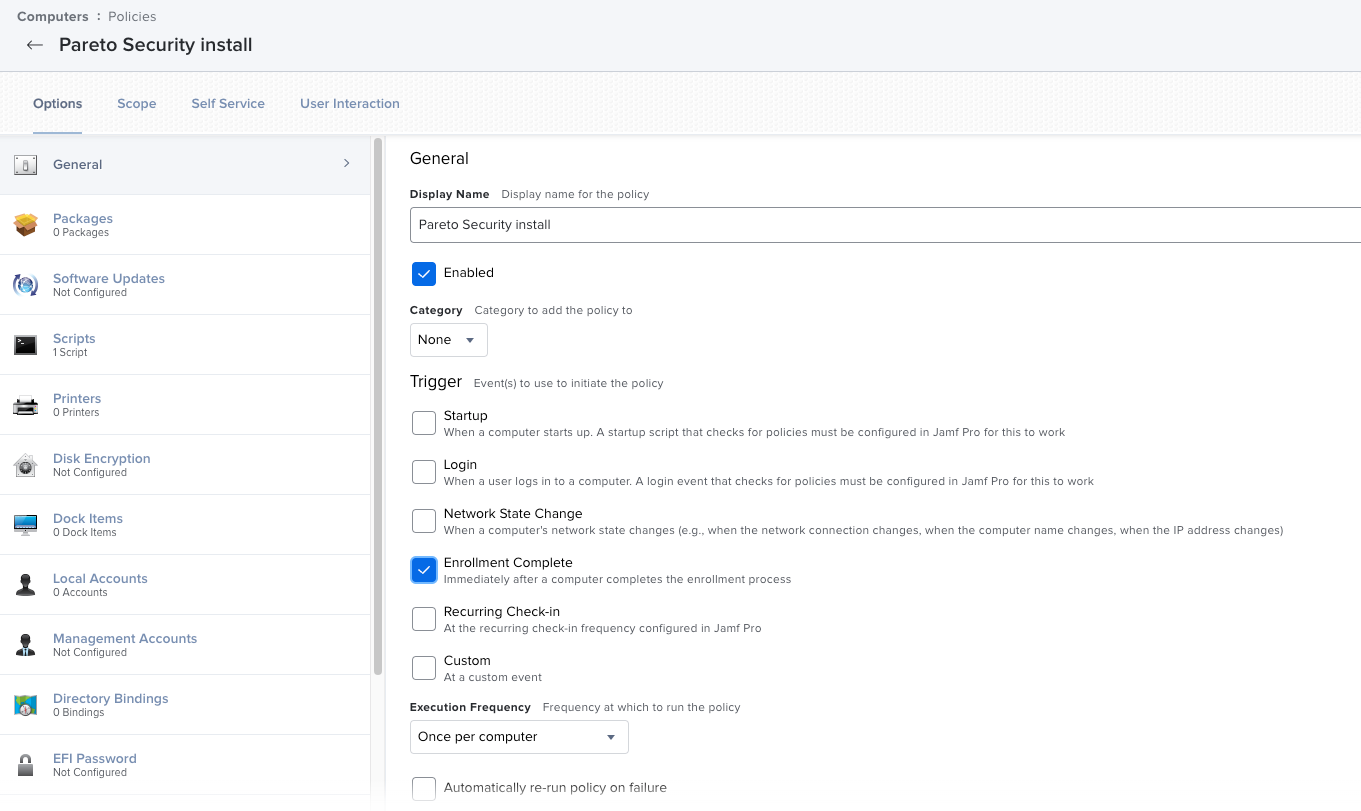Switch to the Scope tab
This screenshot has height=811, width=1361.
(136, 103)
